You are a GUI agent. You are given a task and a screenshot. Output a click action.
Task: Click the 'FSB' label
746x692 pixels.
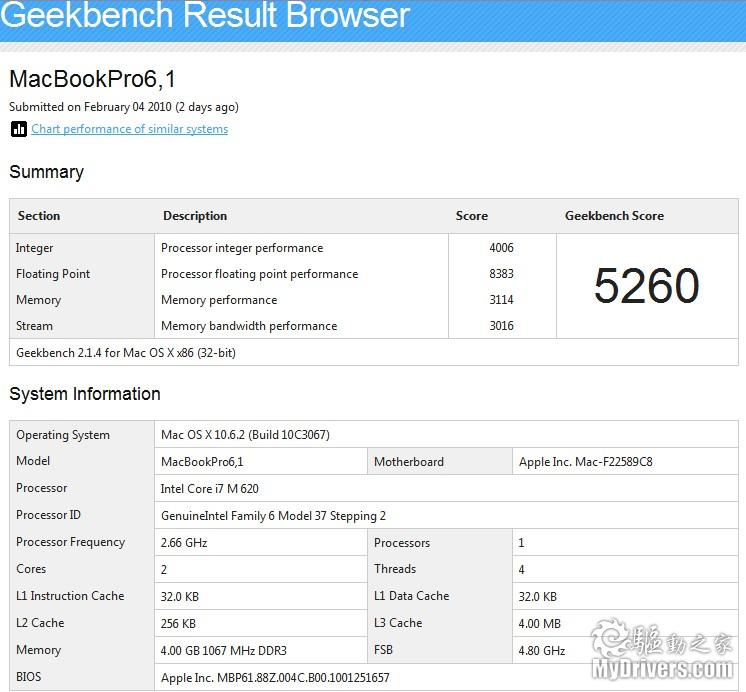[x=383, y=650]
